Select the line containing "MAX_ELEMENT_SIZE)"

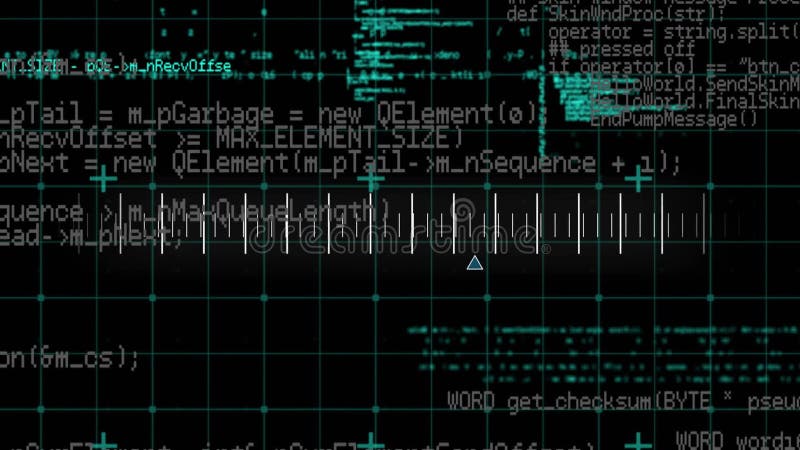pos(231,138)
